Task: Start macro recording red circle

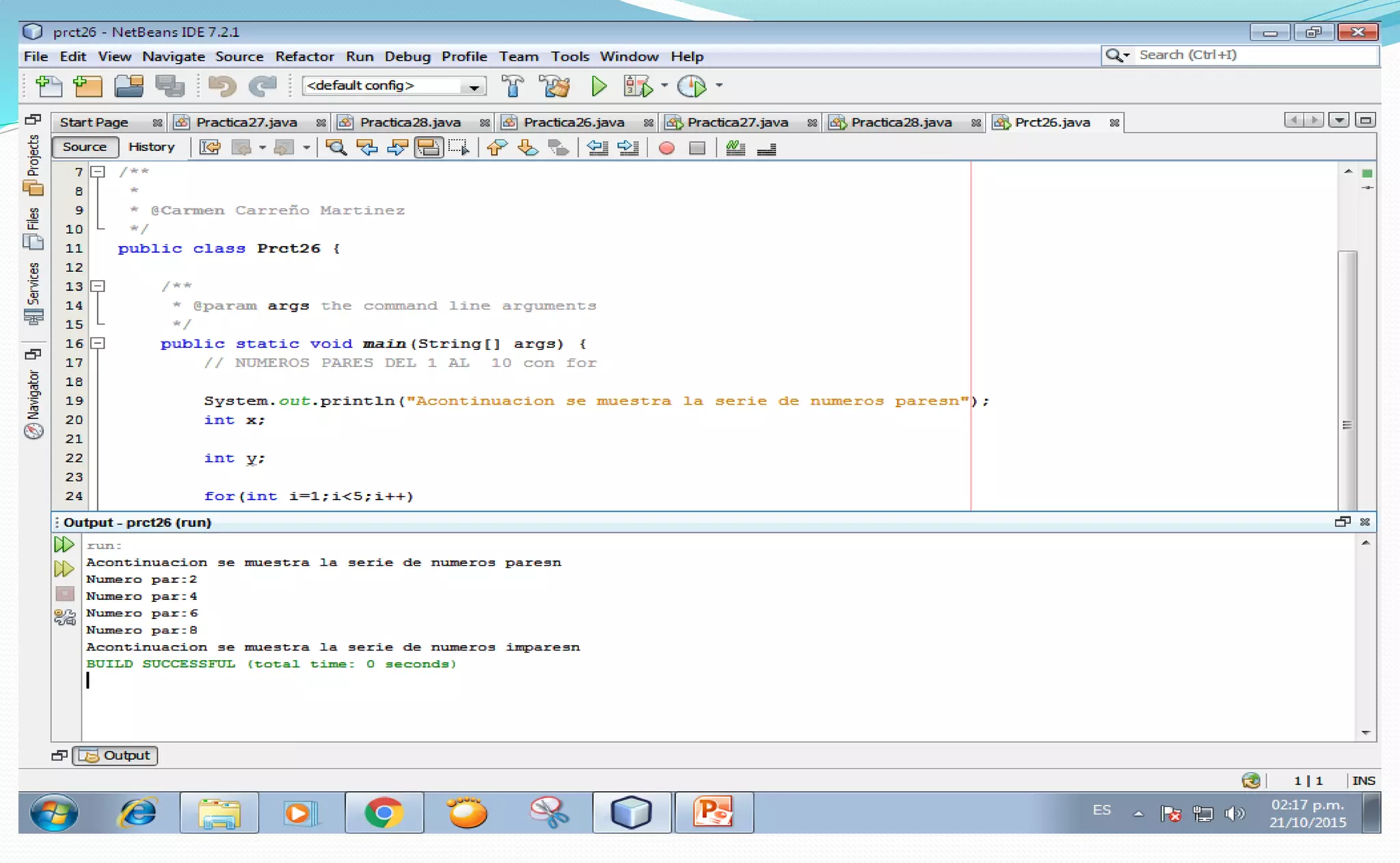Action: [667, 148]
